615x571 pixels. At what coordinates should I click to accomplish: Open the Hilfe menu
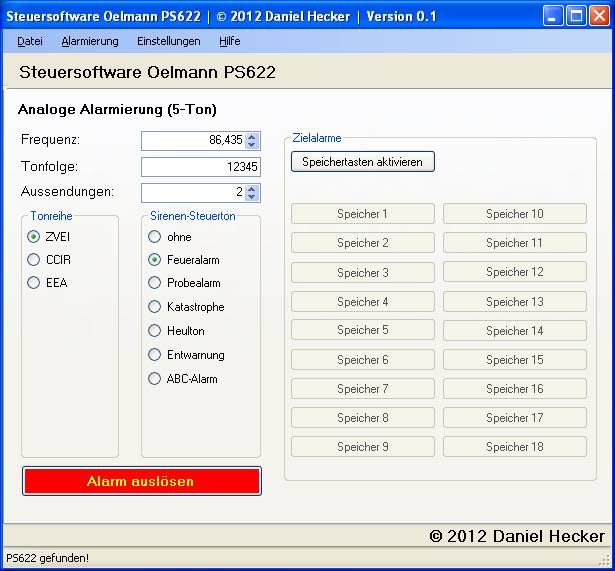coord(229,41)
